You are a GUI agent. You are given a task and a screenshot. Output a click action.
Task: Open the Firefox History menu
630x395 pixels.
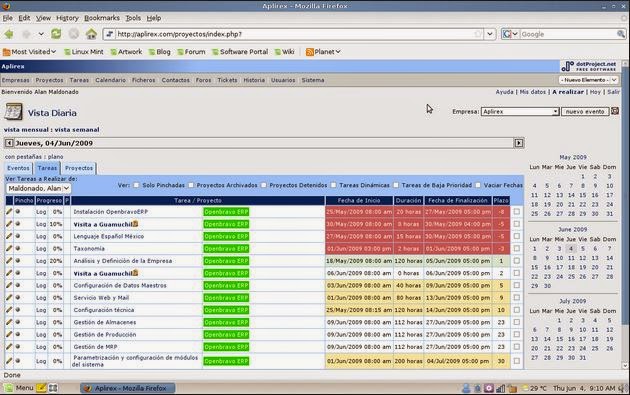point(67,18)
